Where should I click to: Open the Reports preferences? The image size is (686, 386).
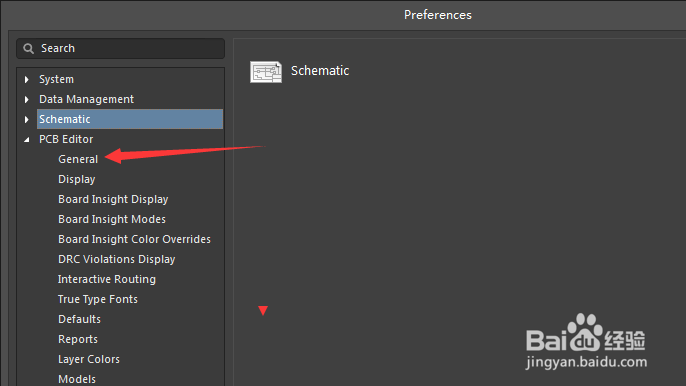(78, 340)
